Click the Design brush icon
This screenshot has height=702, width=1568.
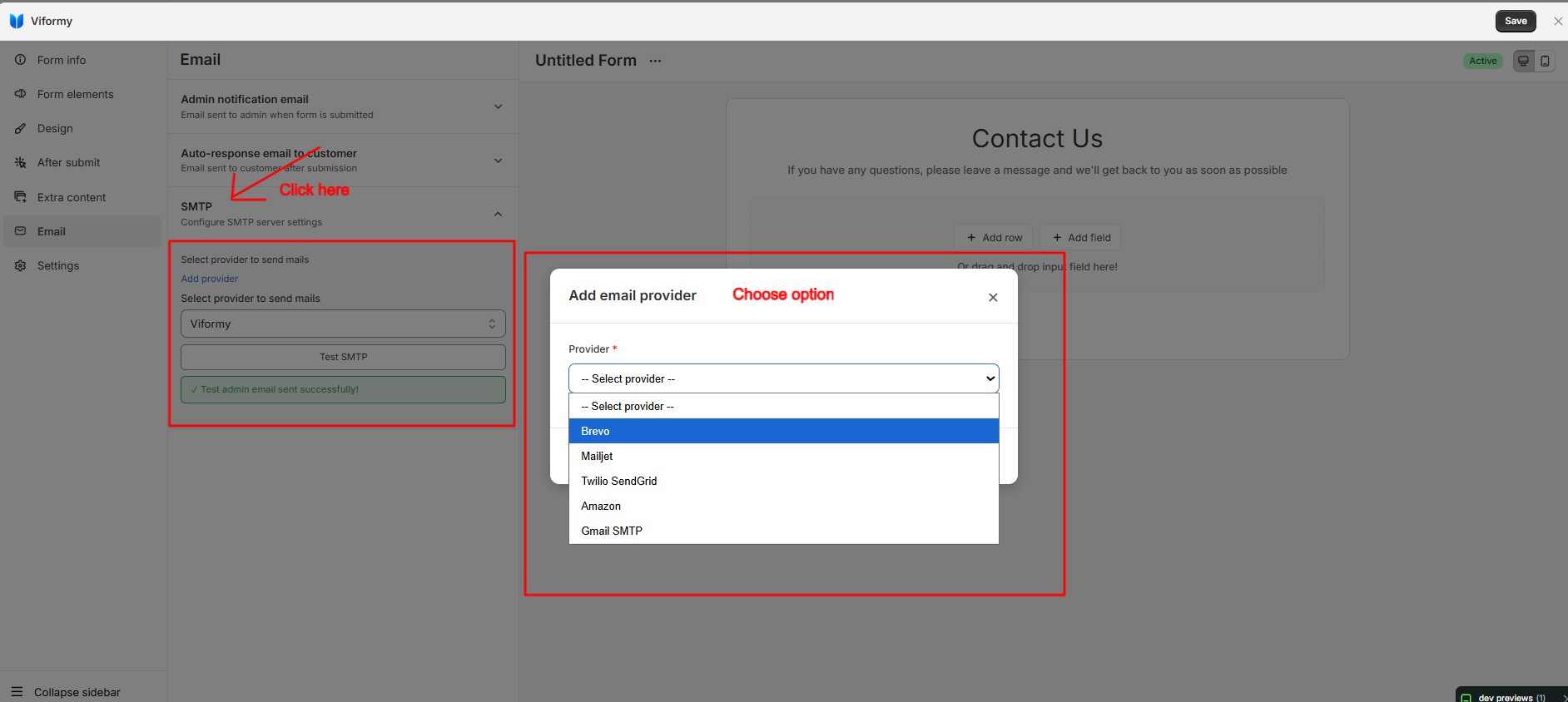pos(20,128)
